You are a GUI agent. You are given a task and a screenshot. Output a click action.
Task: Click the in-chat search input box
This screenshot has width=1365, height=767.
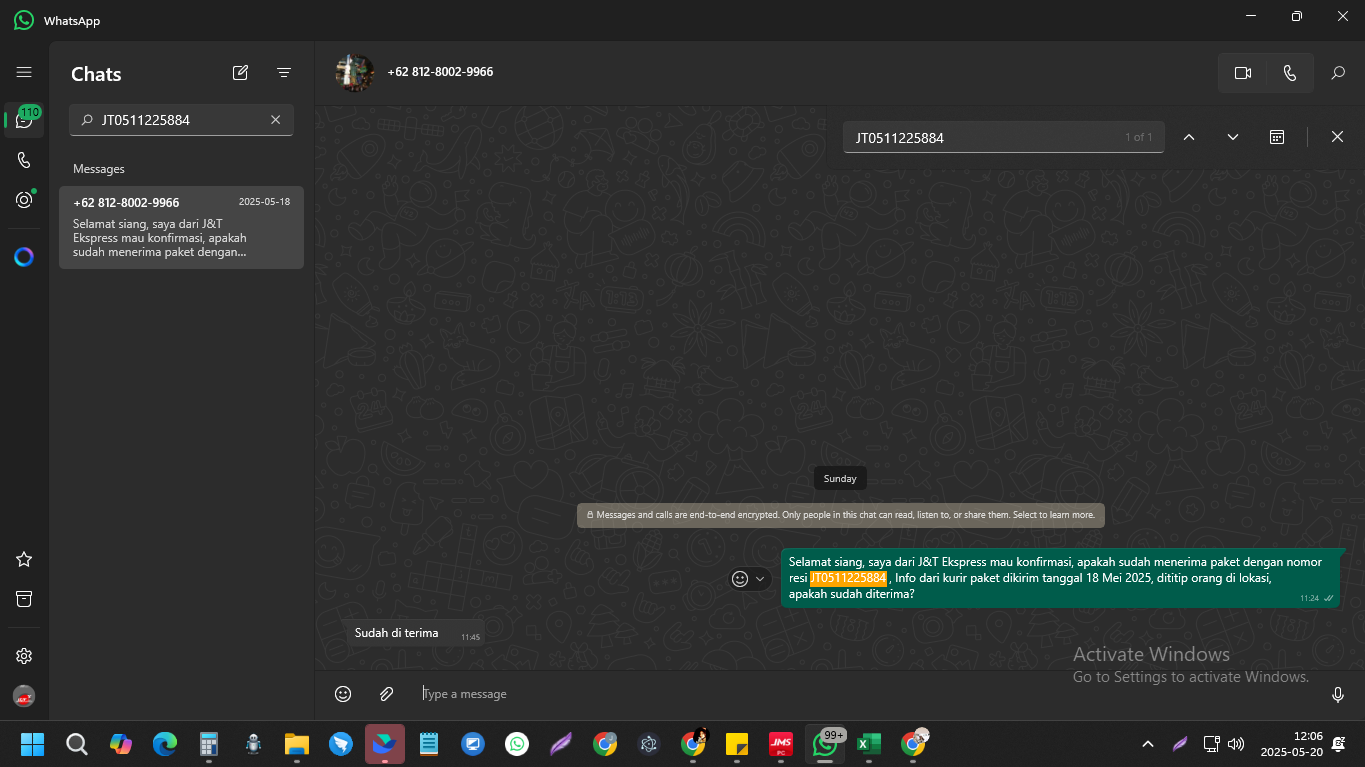pos(1004,137)
